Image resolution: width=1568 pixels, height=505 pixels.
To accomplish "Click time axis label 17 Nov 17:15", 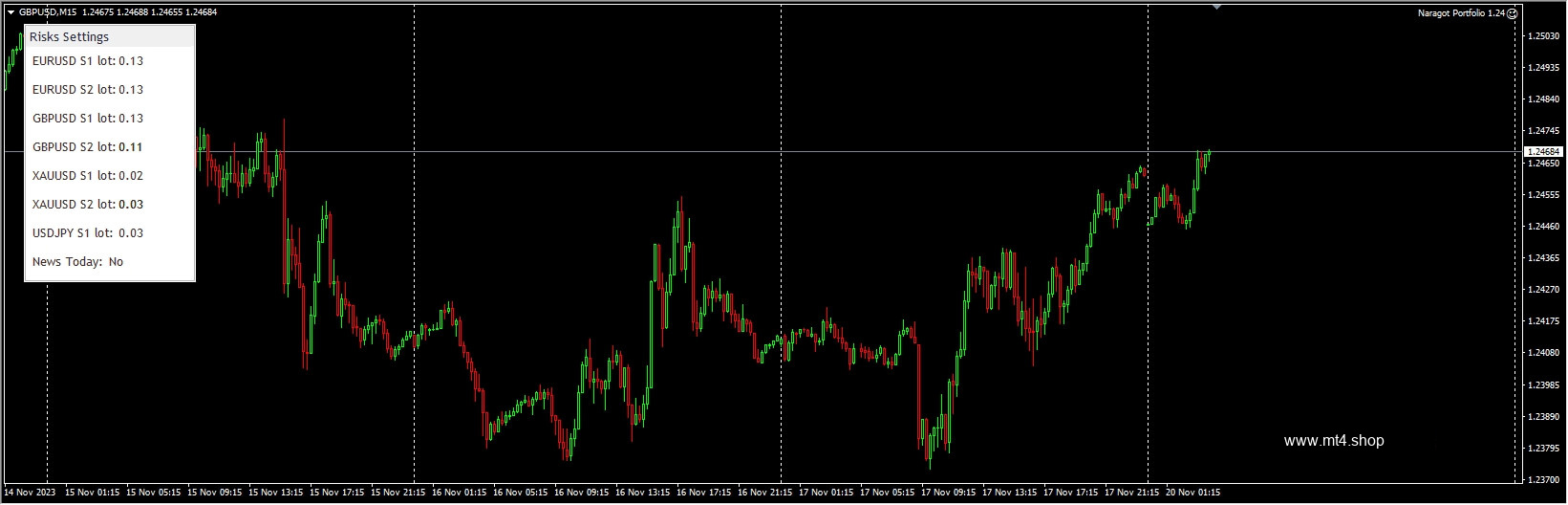I will coord(1071,494).
